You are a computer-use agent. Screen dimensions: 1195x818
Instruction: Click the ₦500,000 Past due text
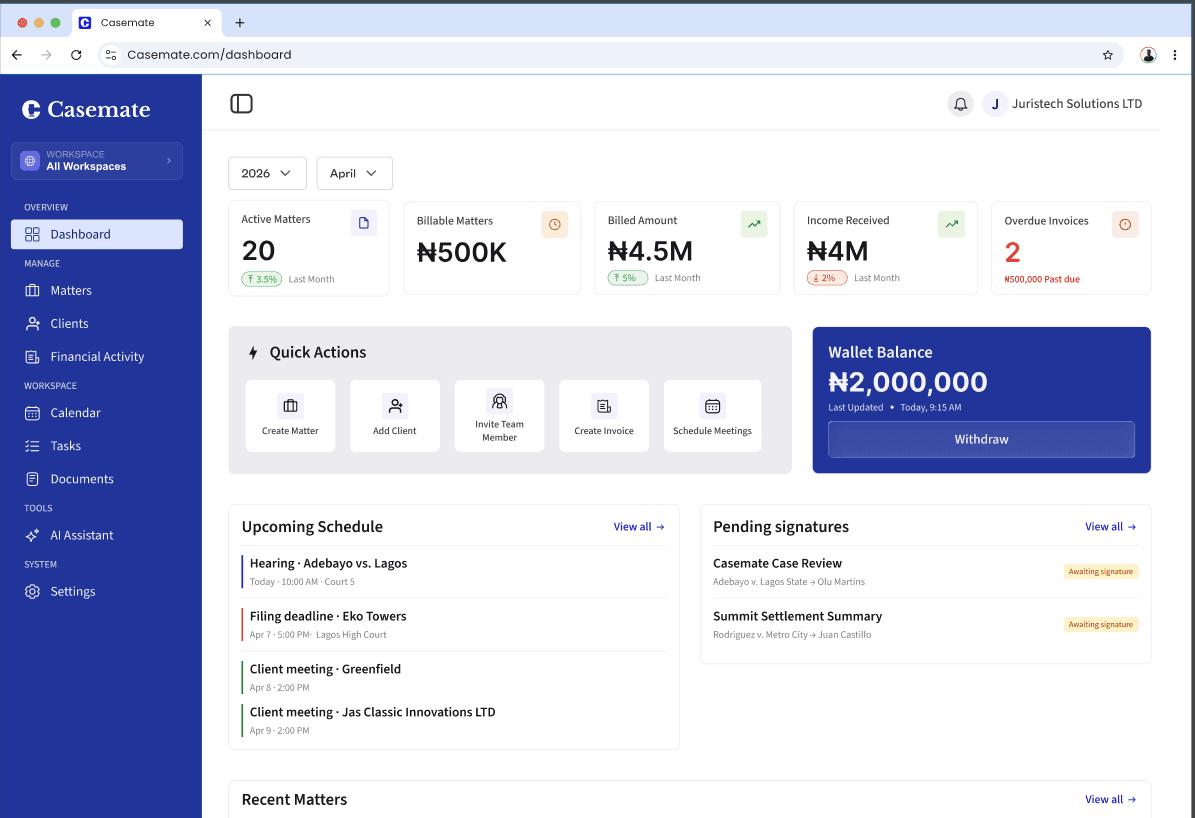(1042, 279)
